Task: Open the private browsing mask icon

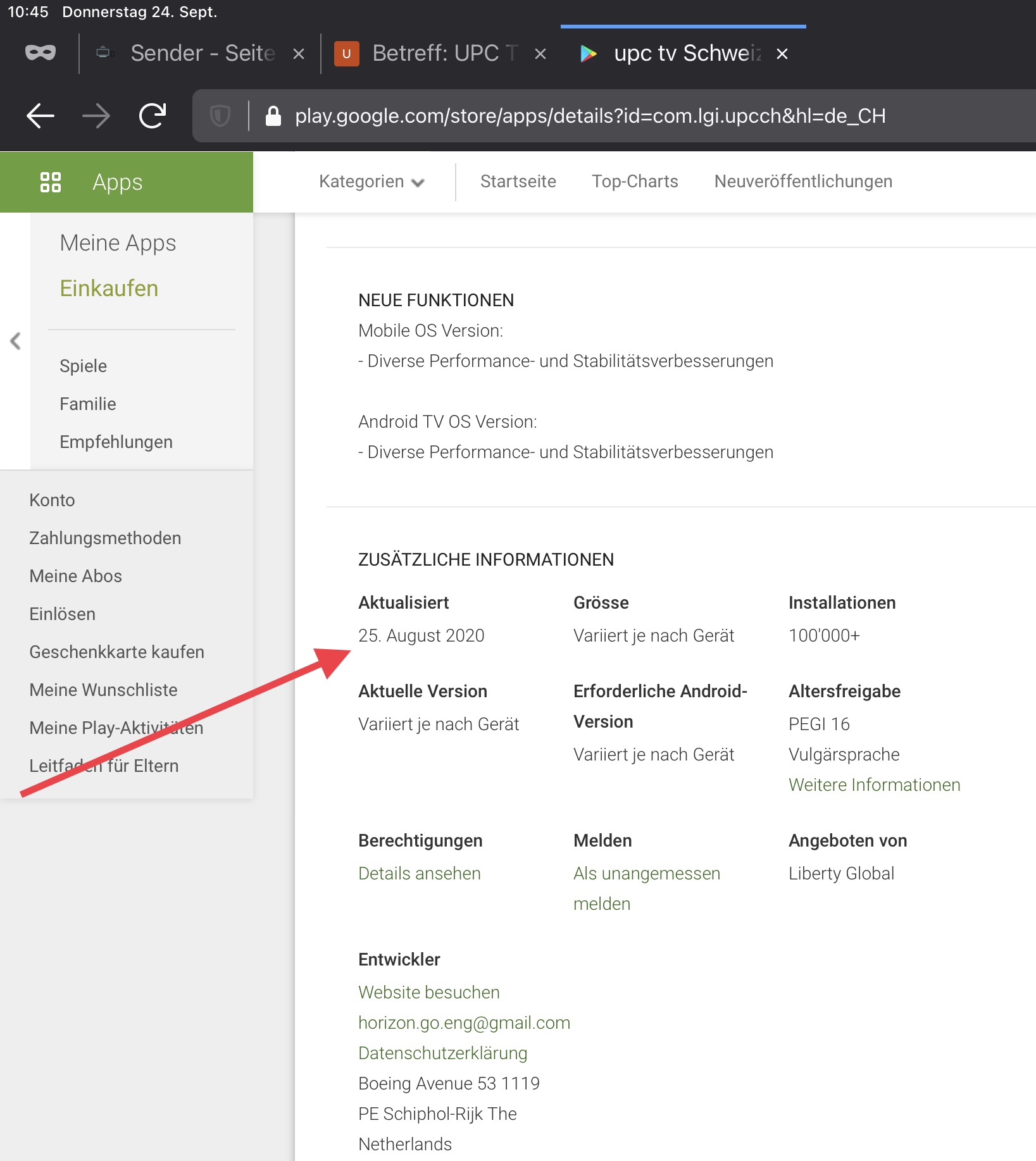Action: point(40,53)
